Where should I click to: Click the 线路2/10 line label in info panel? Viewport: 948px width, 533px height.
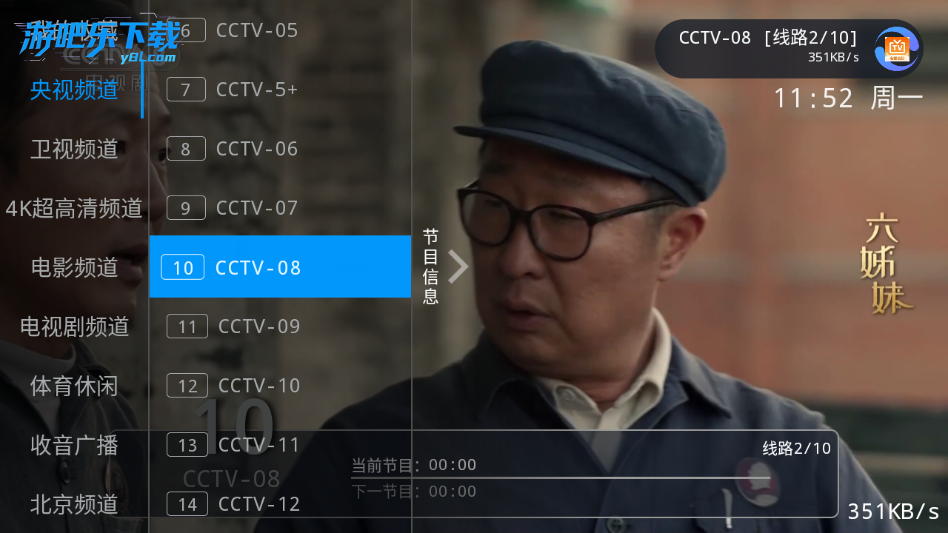click(x=796, y=448)
